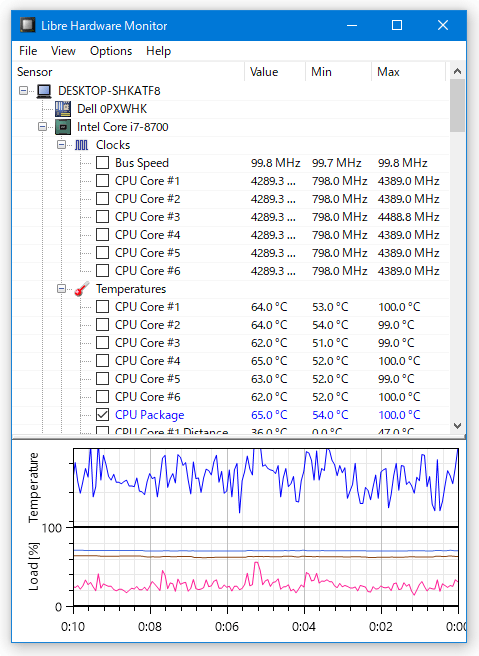
Task: Open the Help menu
Action: (x=159, y=51)
